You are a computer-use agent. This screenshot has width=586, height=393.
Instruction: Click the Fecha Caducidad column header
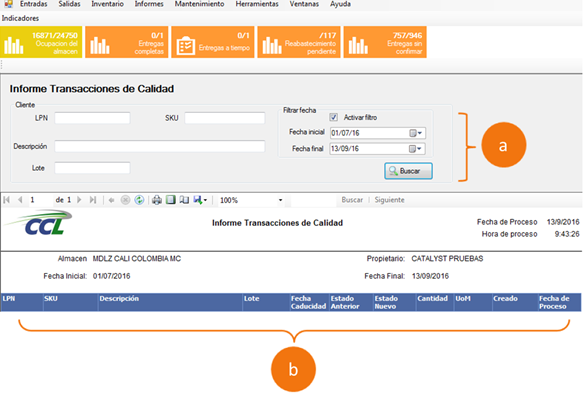(309, 302)
